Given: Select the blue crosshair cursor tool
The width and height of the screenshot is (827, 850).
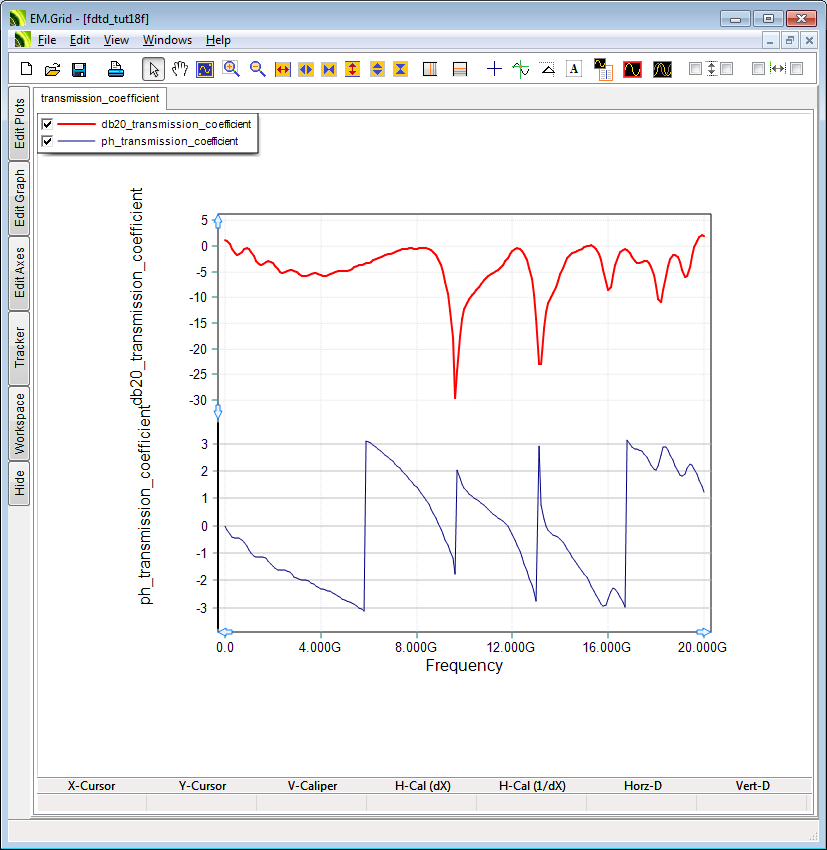Looking at the screenshot, I should 494,69.
